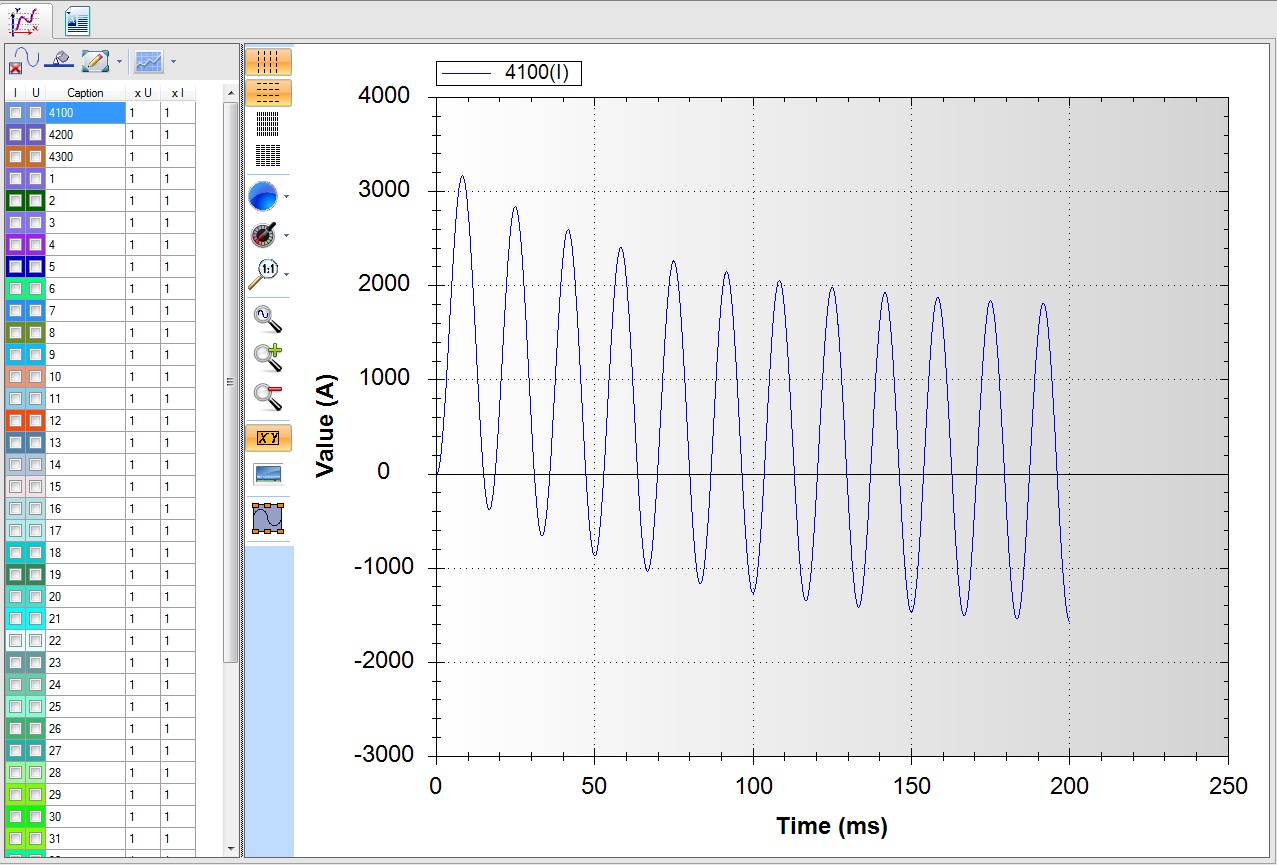
Task: Check the I checkbox for row 4100
Action: [x=16, y=113]
